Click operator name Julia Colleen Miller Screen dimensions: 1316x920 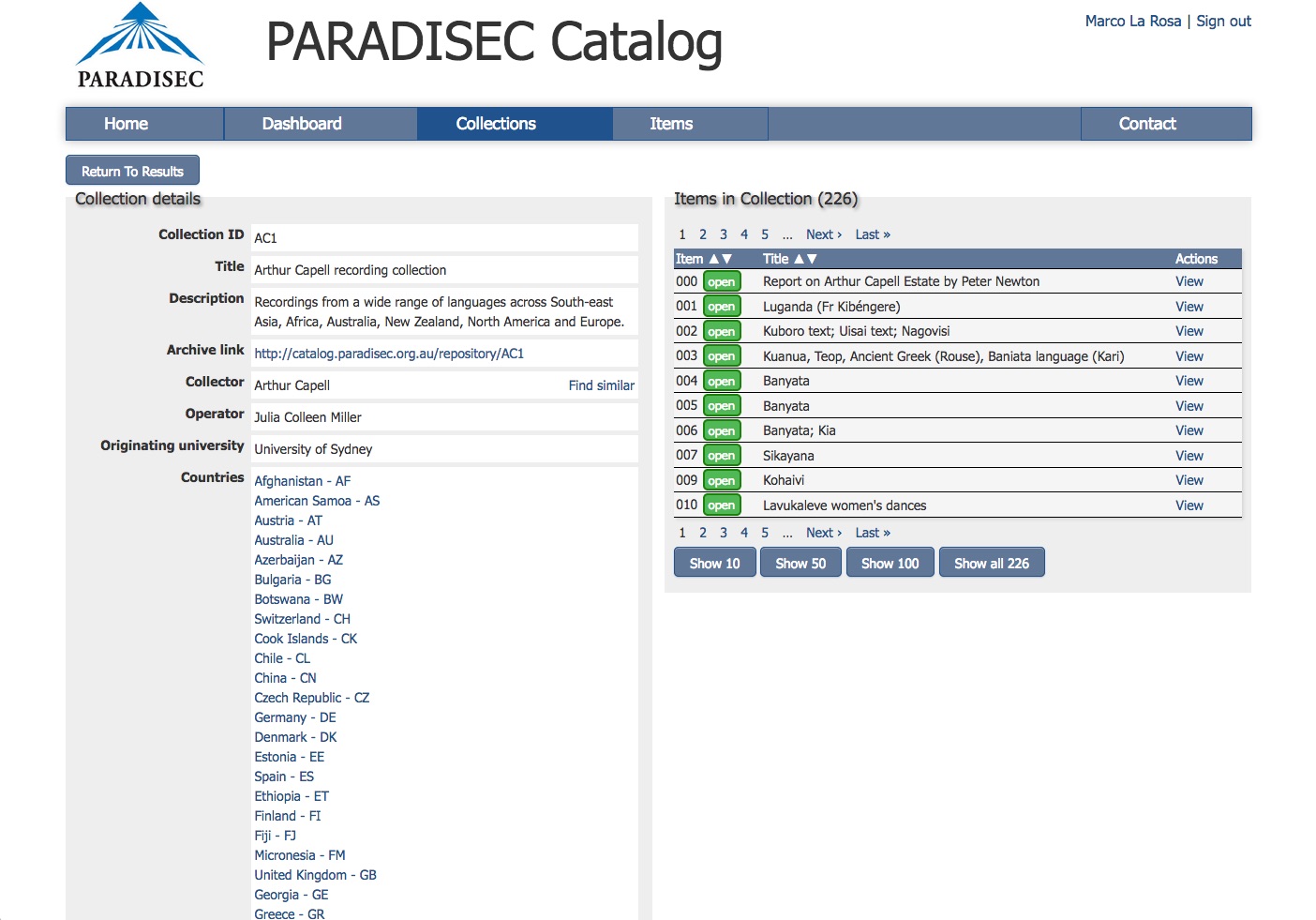click(307, 417)
